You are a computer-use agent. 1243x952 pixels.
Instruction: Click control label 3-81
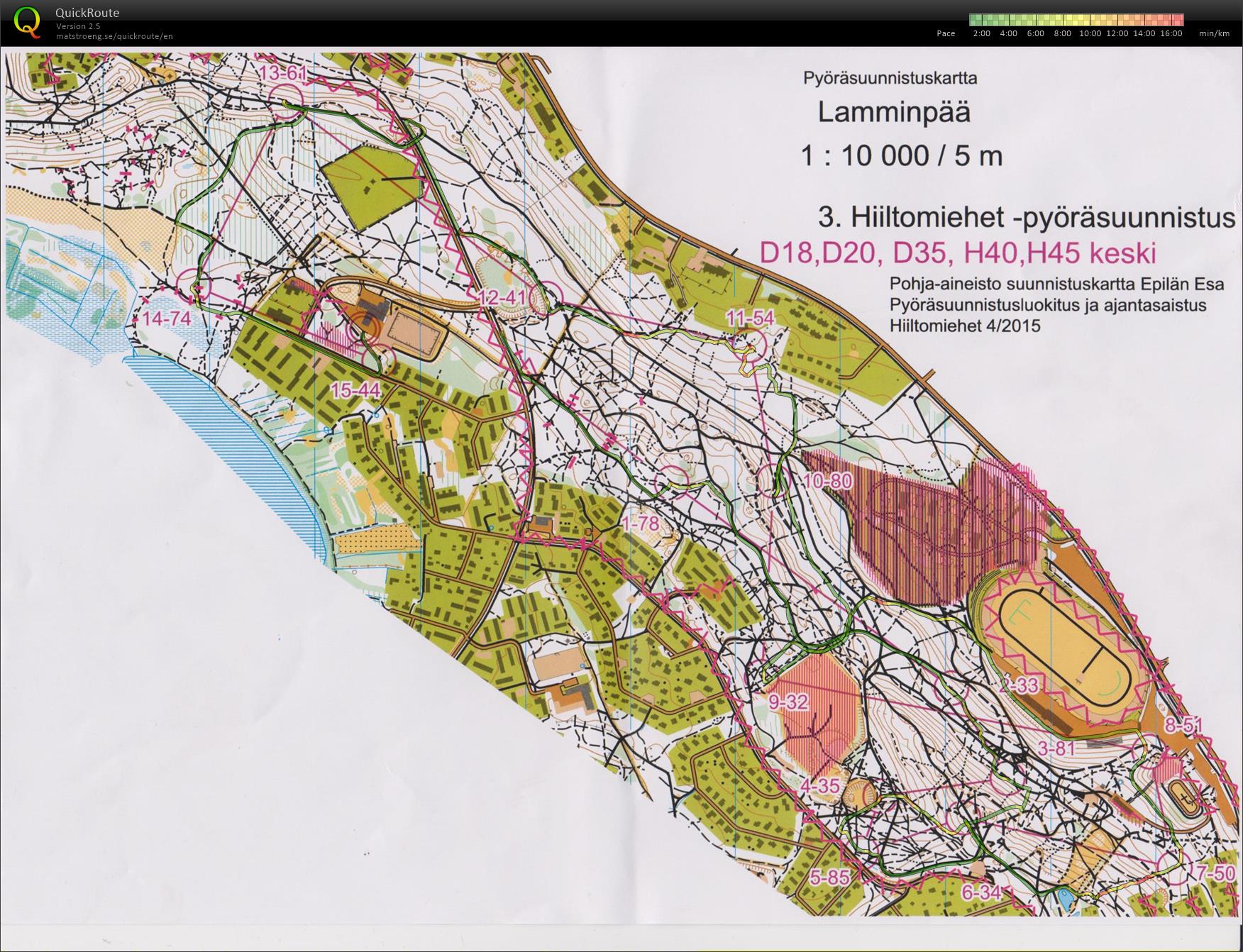(1056, 748)
